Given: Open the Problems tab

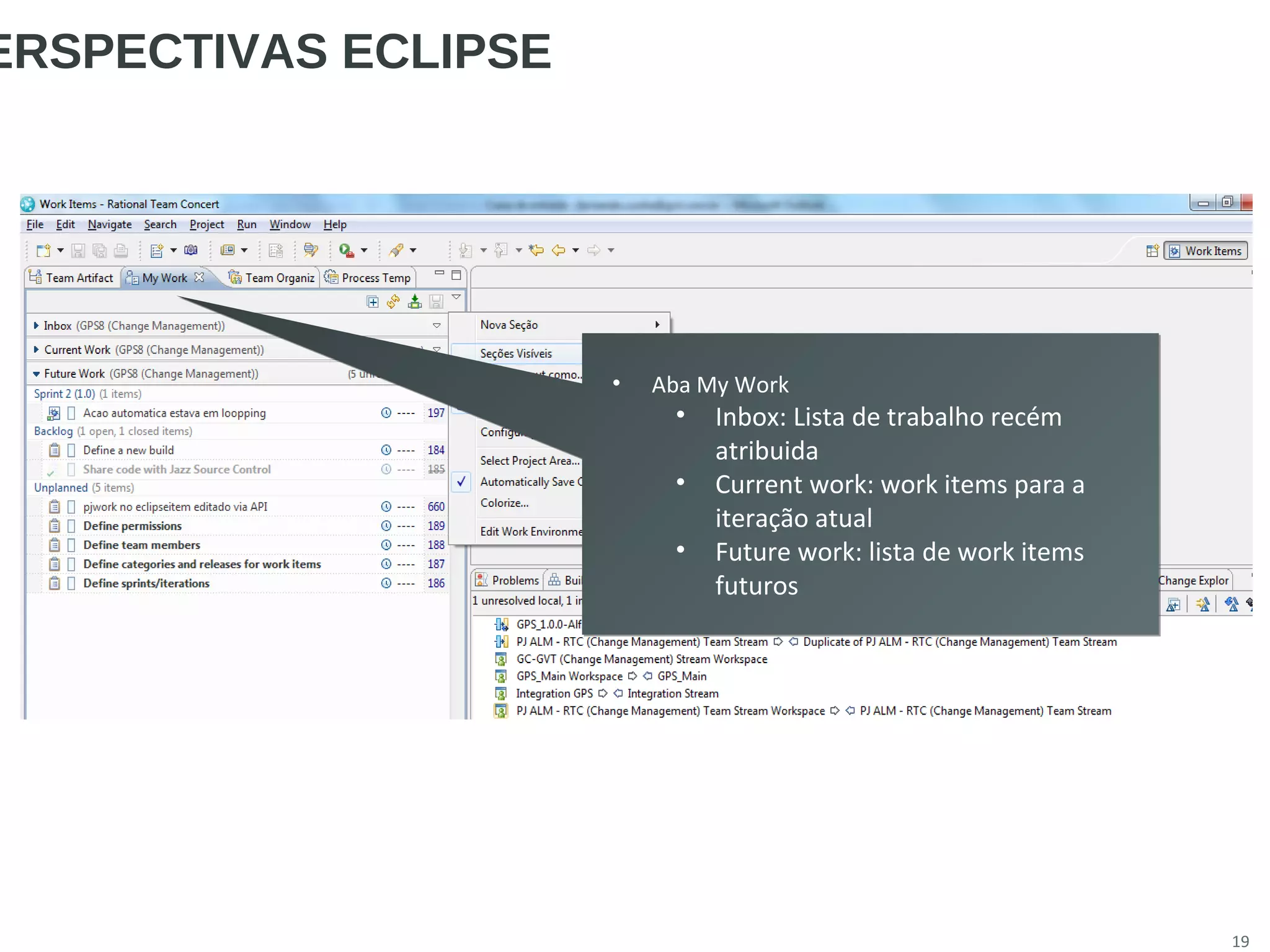Looking at the screenshot, I should pyautogui.click(x=507, y=580).
